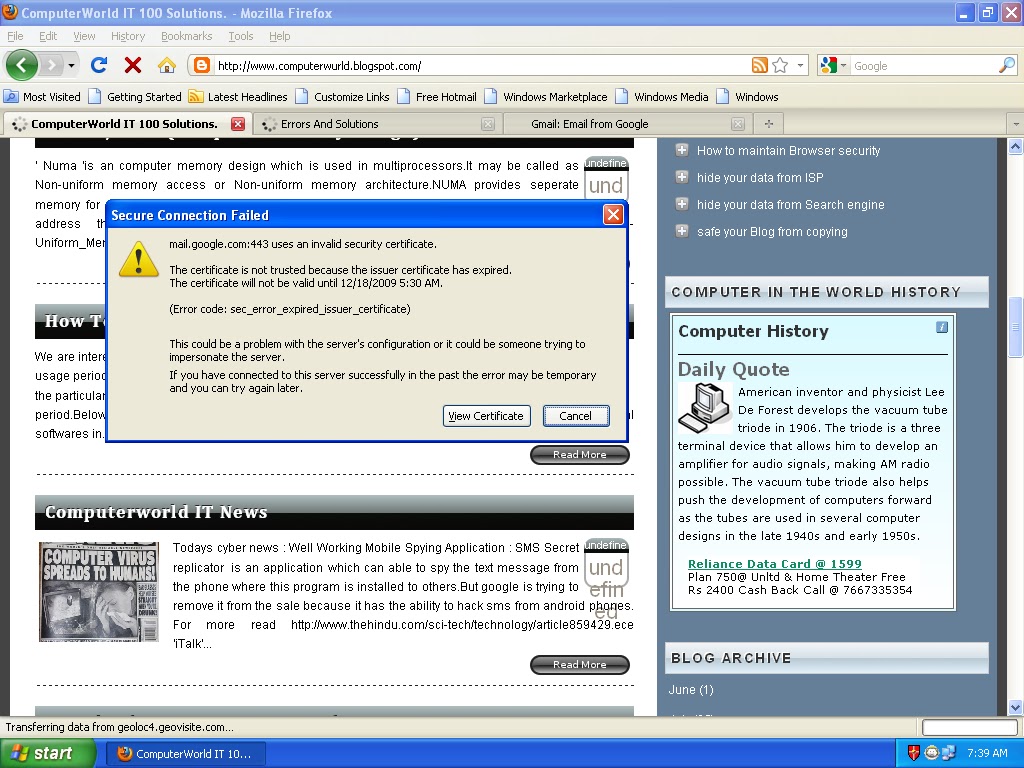Viewport: 1024px width, 768px height.
Task: Click the Forward navigation arrow
Action: coord(51,65)
